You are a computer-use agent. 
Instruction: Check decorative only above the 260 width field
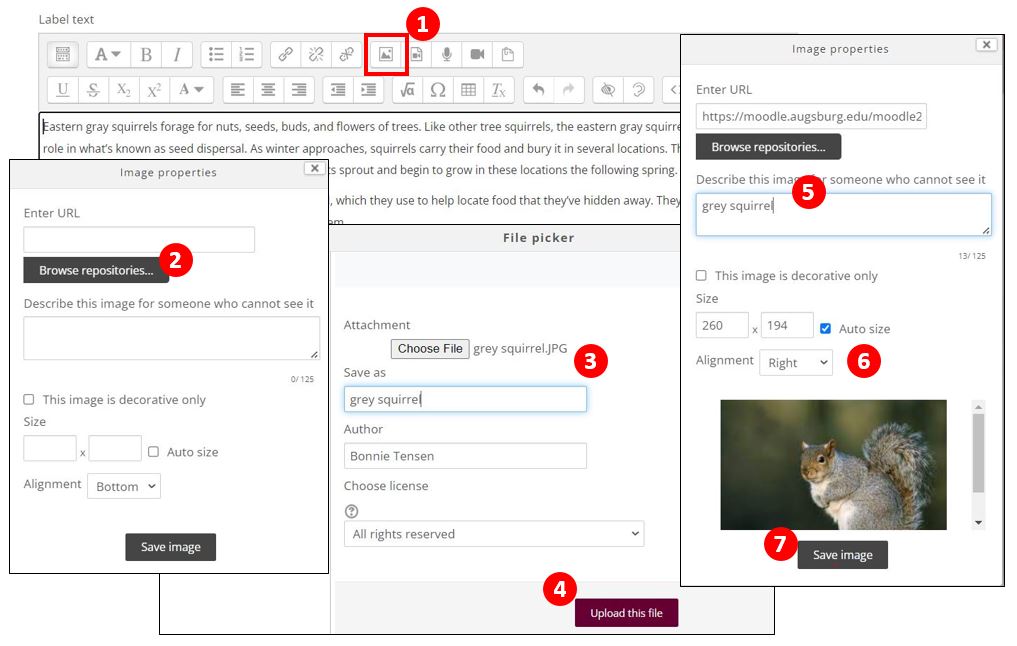tap(701, 276)
